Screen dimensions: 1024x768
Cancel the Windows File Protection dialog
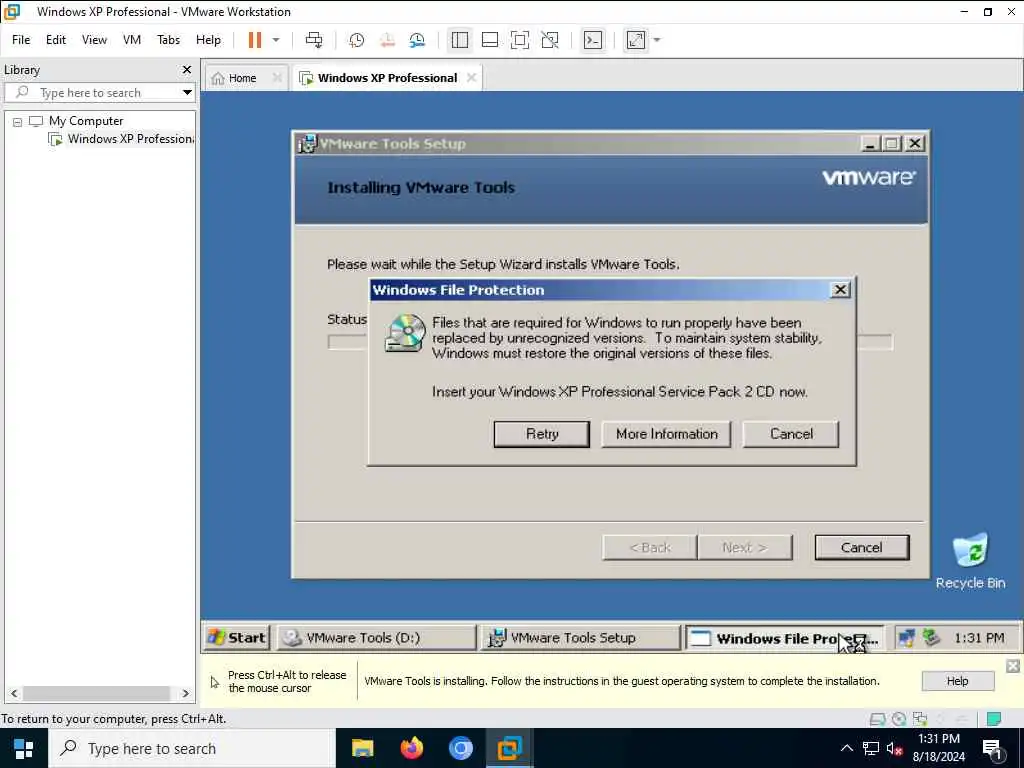pos(791,434)
